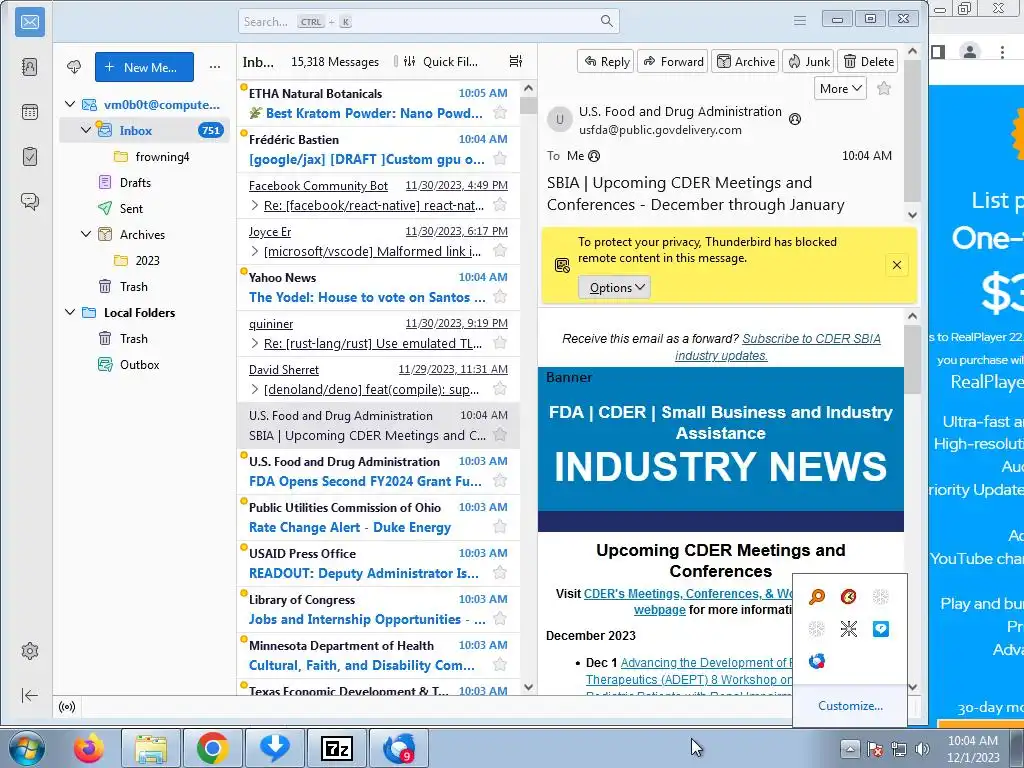Open the Address Book space icon
The image size is (1024, 768).
[29, 67]
